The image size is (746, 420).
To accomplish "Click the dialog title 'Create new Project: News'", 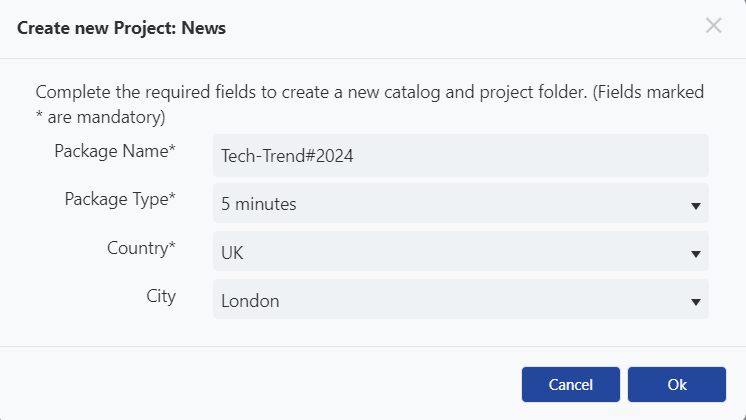I will click(x=121, y=28).
